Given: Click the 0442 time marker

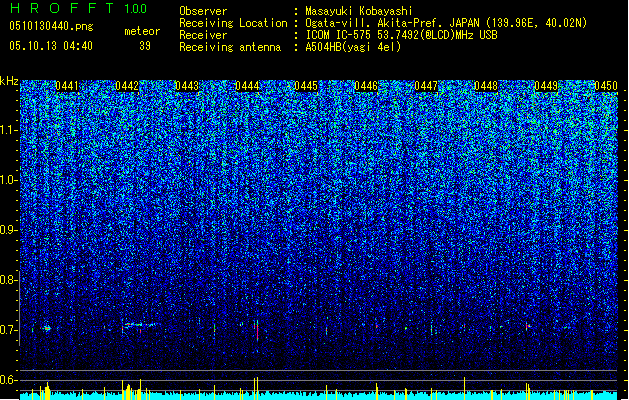Looking at the screenshot, I should pyautogui.click(x=127, y=86).
